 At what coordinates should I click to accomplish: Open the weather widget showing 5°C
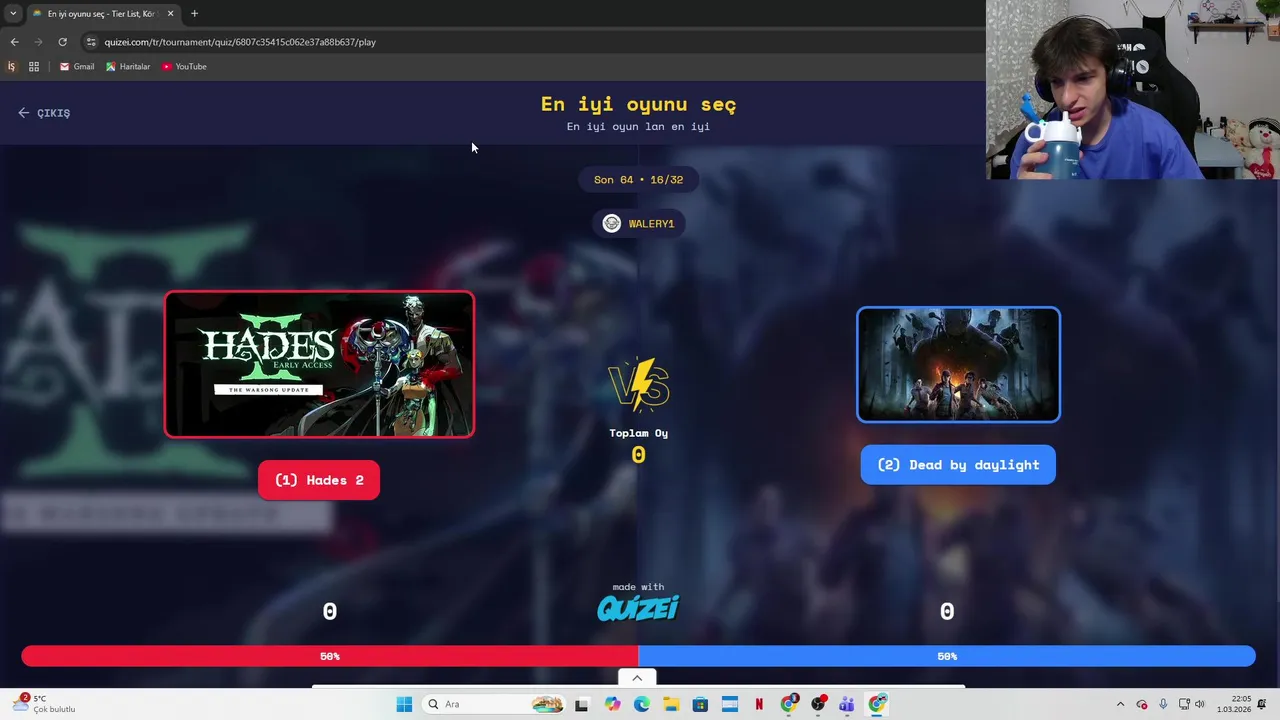click(x=46, y=704)
